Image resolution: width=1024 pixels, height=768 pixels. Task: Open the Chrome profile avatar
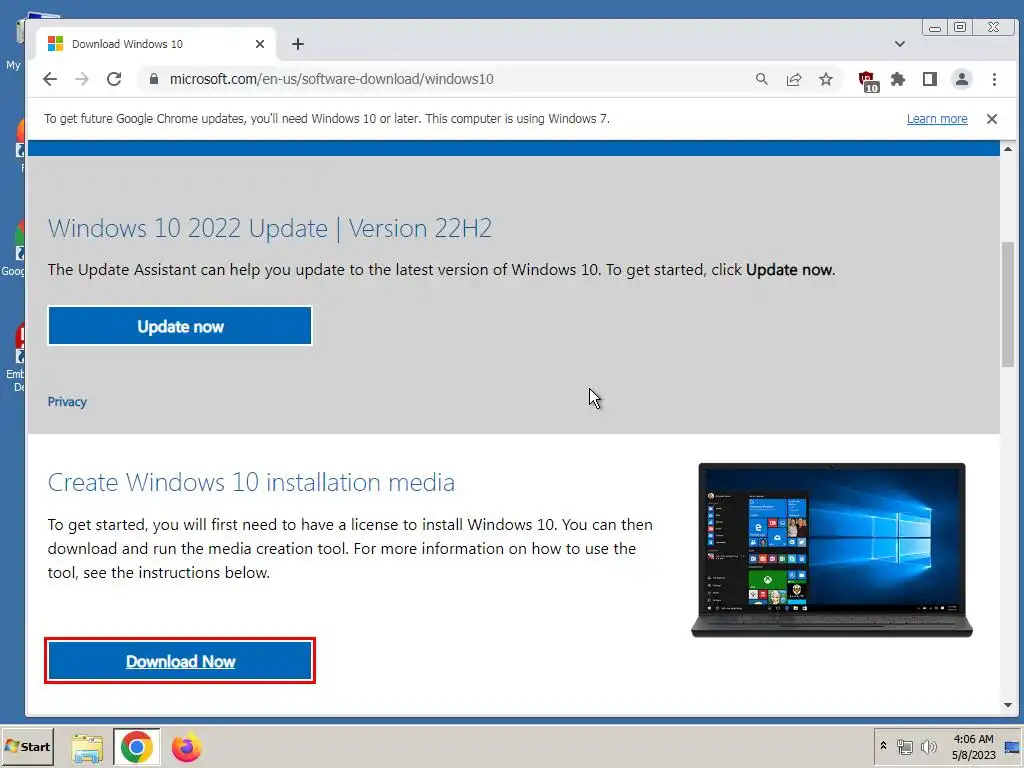pyautogui.click(x=962, y=79)
